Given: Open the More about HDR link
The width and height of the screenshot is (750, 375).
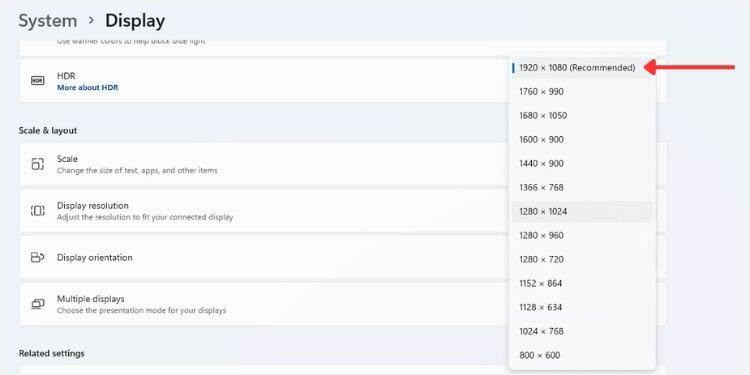Looking at the screenshot, I should coord(88,88).
